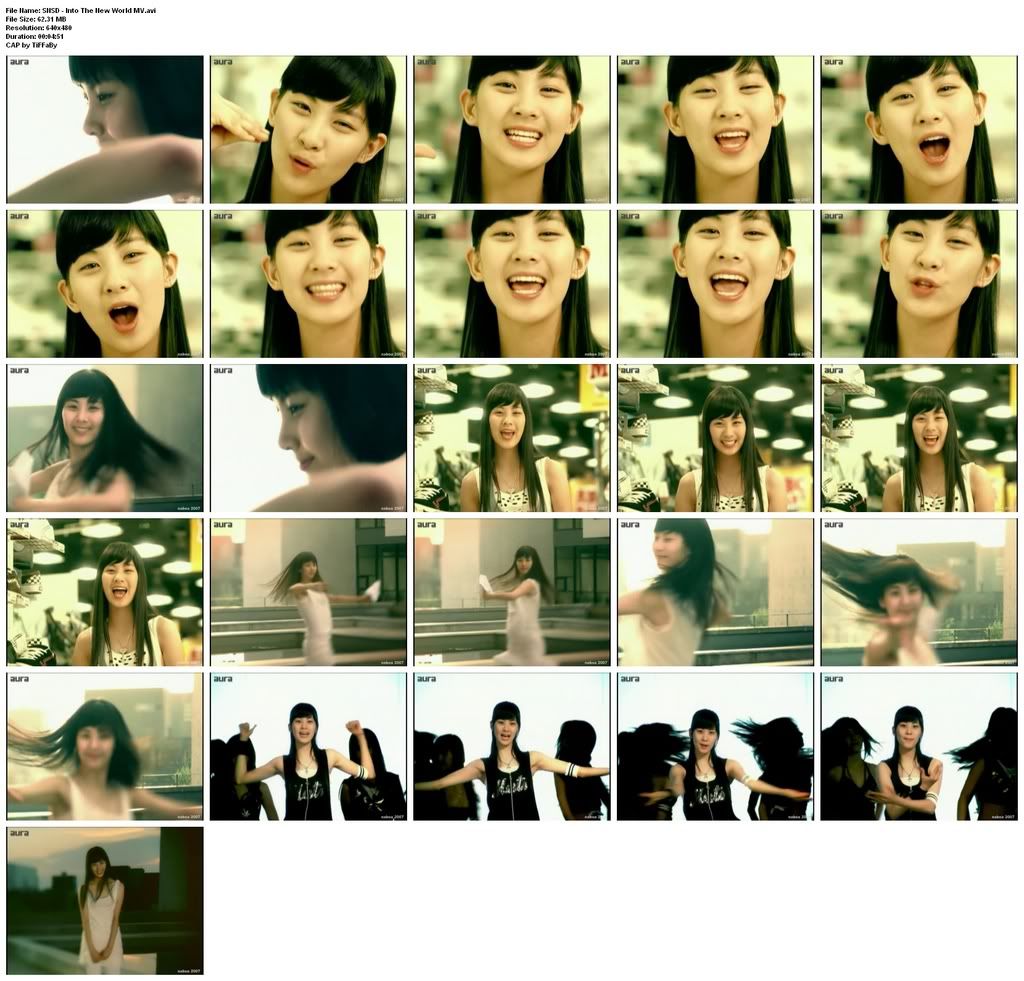Click the first thumbnail in the fourth row

(x=105, y=592)
